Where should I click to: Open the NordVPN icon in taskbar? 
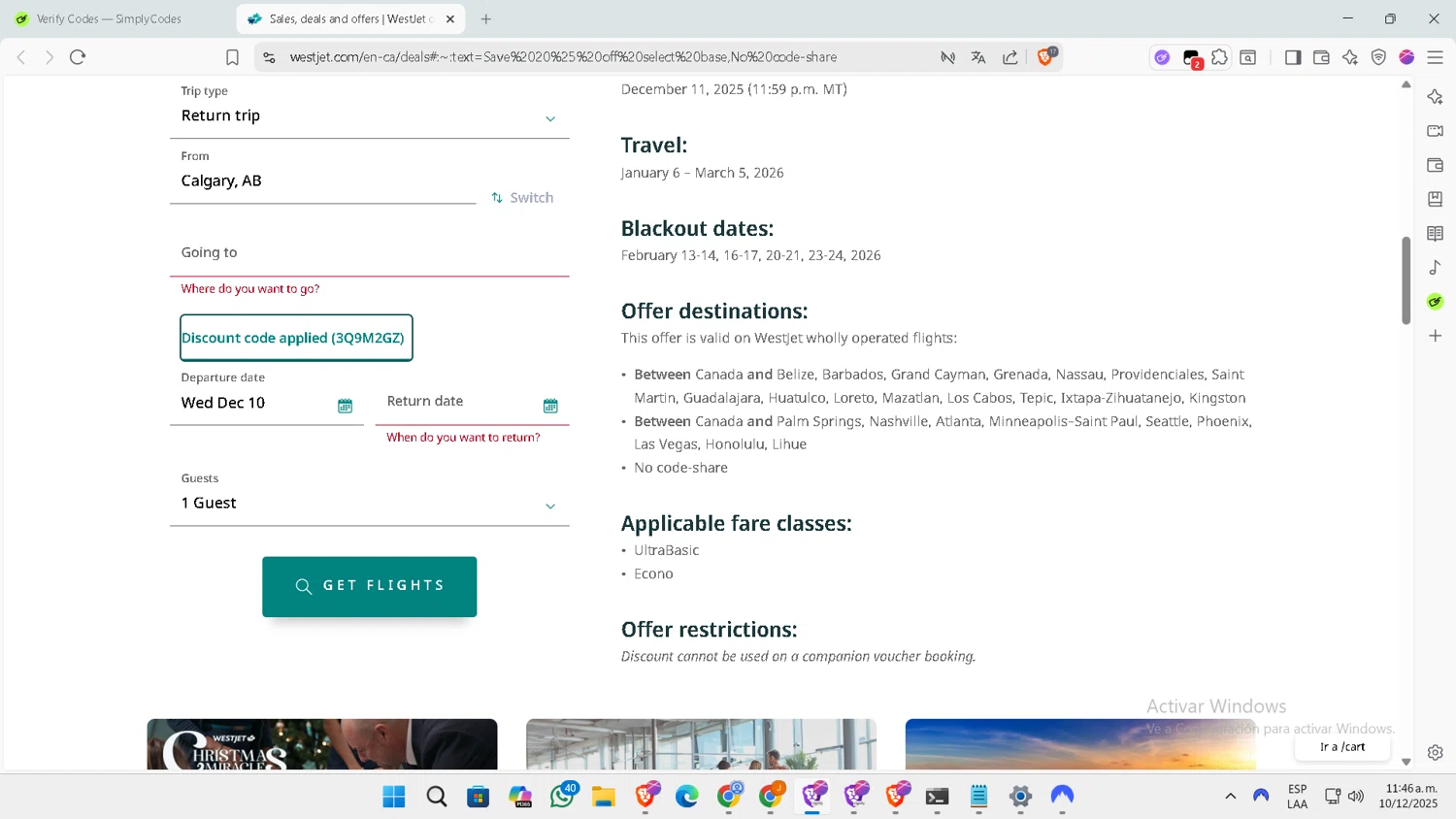pos(1062,797)
